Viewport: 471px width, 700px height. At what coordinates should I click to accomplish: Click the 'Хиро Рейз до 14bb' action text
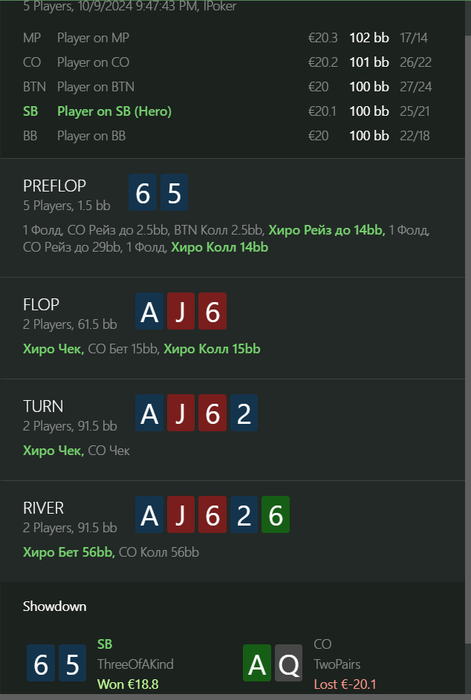[x=326, y=230]
